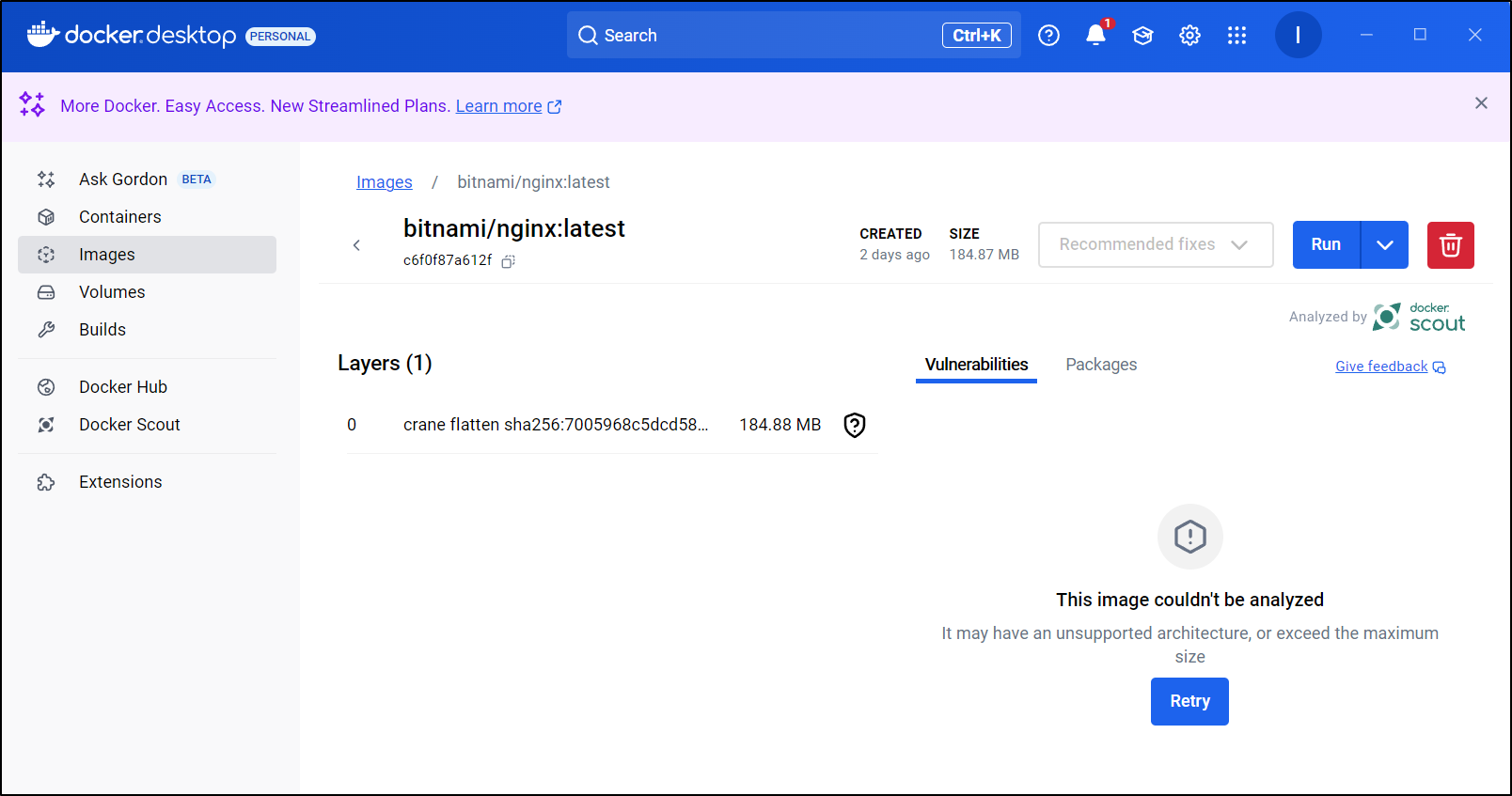The height and width of the screenshot is (796, 1512).
Task: Open the help question mark icon
Action: pyautogui.click(x=1048, y=36)
